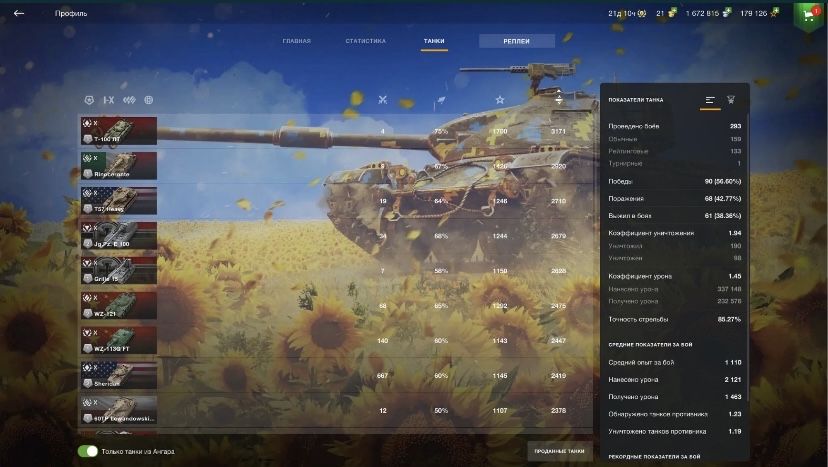The width and height of the screenshot is (828, 467).
Task: Open the Реплеи button
Action: pos(516,41)
